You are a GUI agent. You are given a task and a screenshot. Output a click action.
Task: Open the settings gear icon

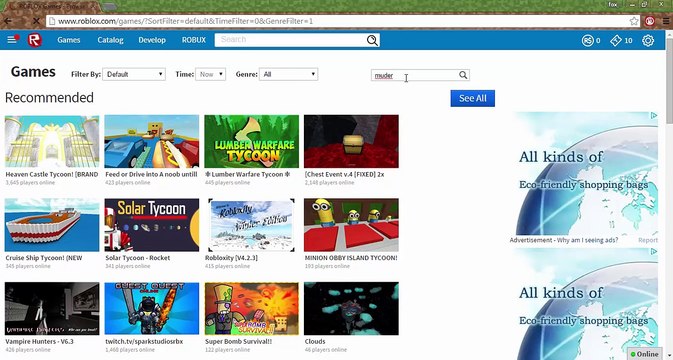click(x=648, y=41)
